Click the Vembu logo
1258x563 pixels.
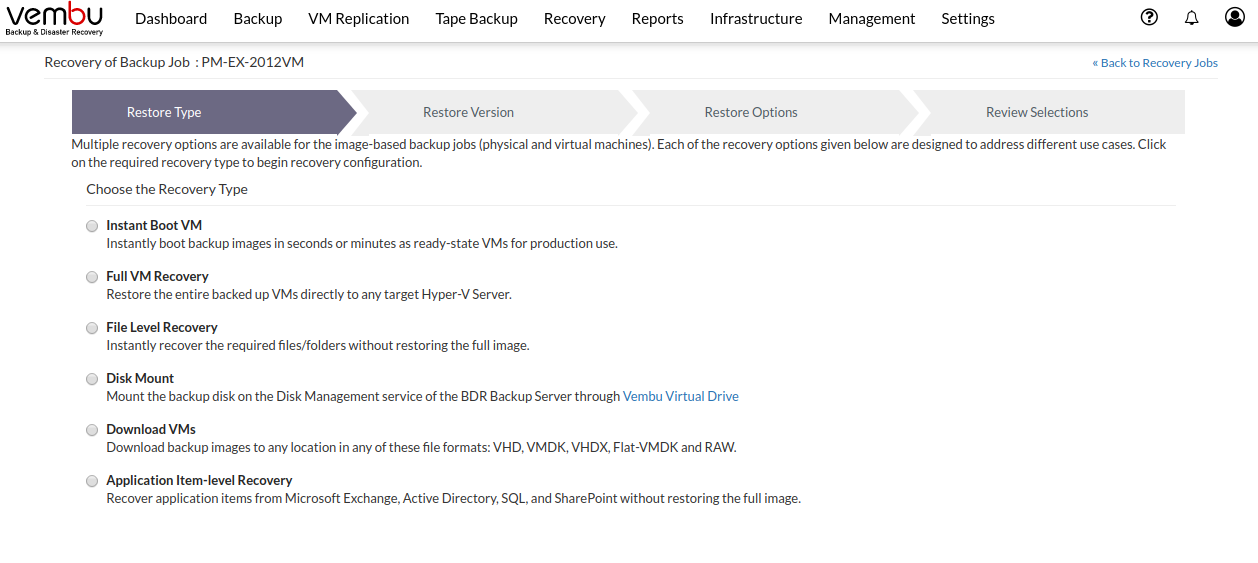point(54,20)
